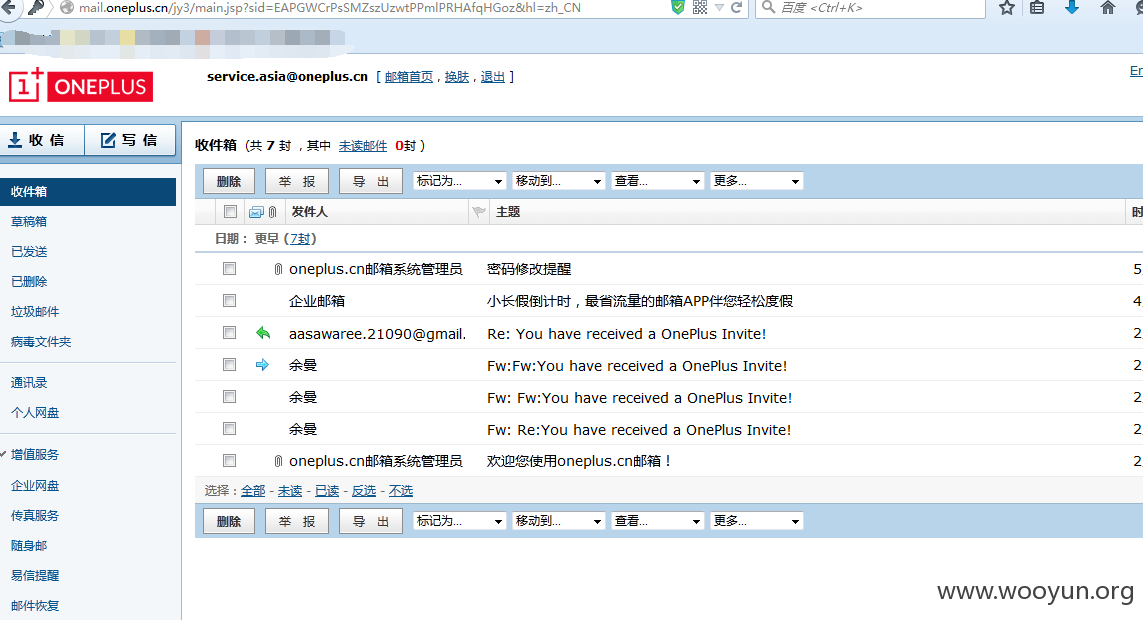The width and height of the screenshot is (1143, 620).
Task: Check the 密码修改提醒 mail checkbox
Action: [x=230, y=269]
